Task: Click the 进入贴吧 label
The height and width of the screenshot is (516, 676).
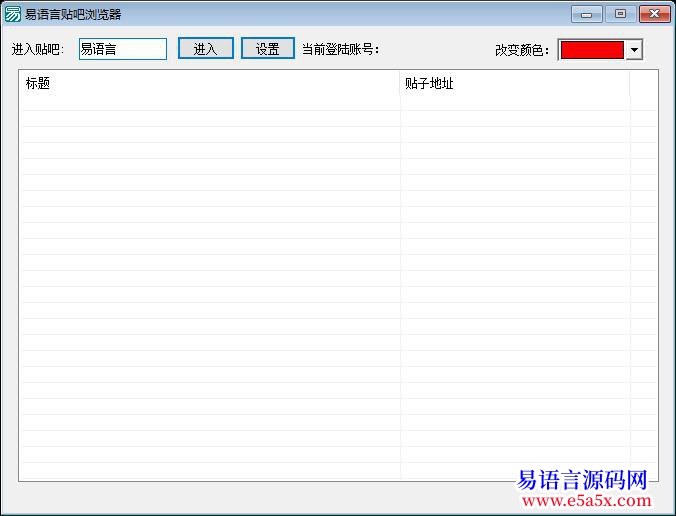Action: [38, 50]
